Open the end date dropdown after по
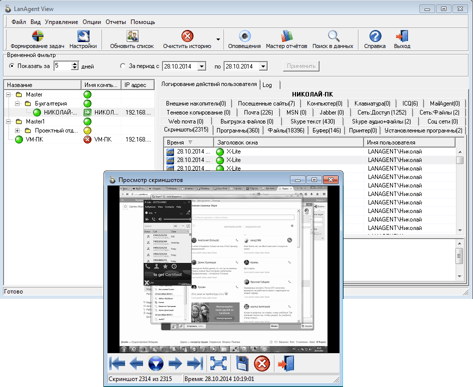473x387 pixels. click(x=263, y=66)
